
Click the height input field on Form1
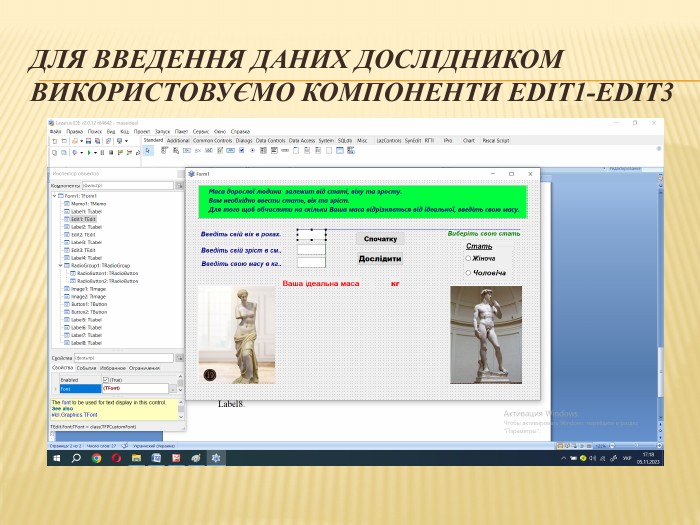pyautogui.click(x=311, y=250)
